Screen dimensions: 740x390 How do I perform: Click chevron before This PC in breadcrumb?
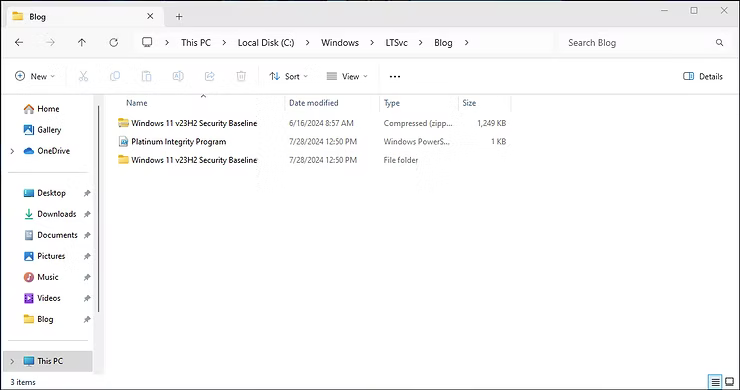(167, 42)
